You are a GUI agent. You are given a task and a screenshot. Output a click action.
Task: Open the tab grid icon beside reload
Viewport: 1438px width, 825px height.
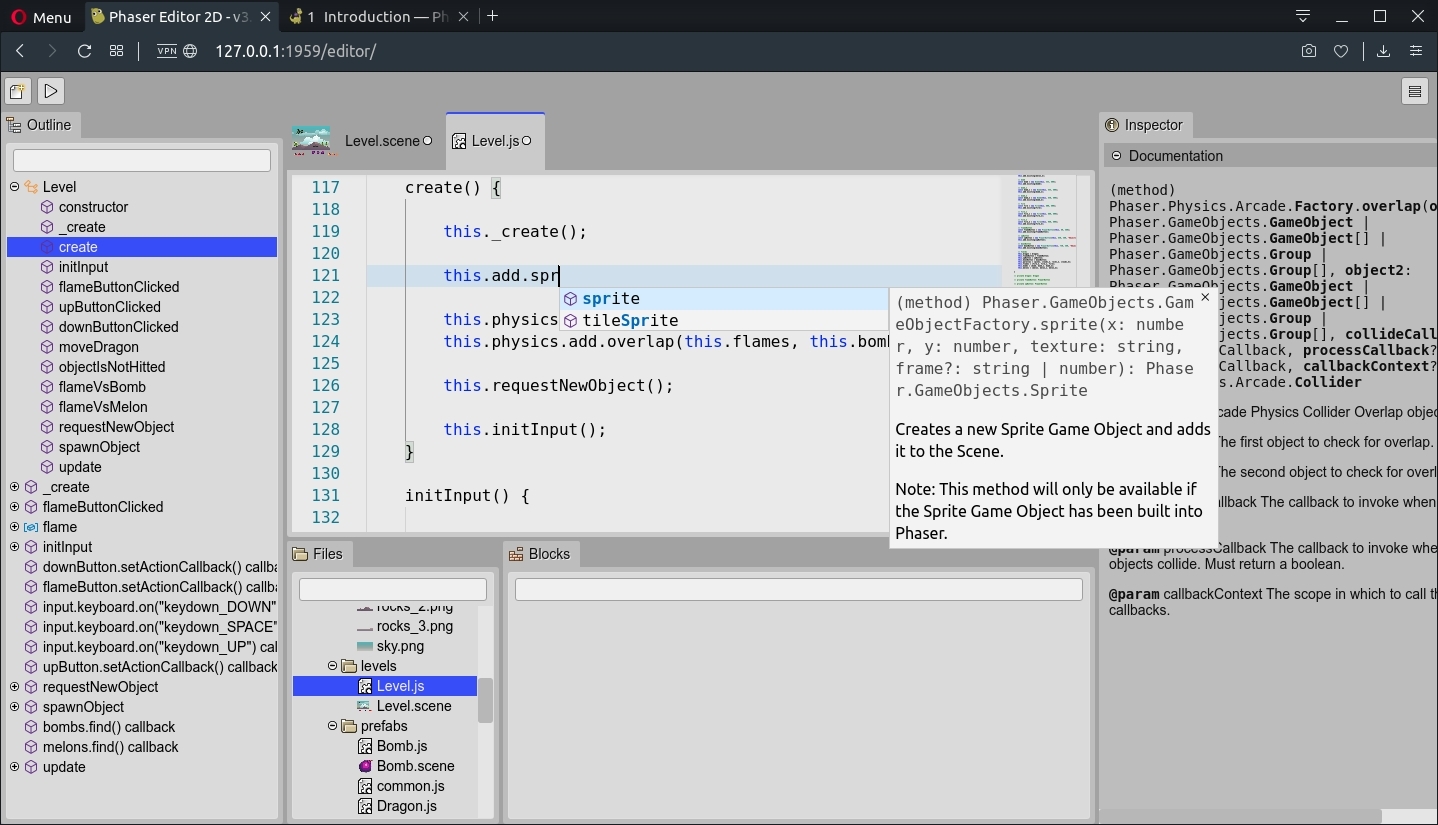pyautogui.click(x=116, y=51)
